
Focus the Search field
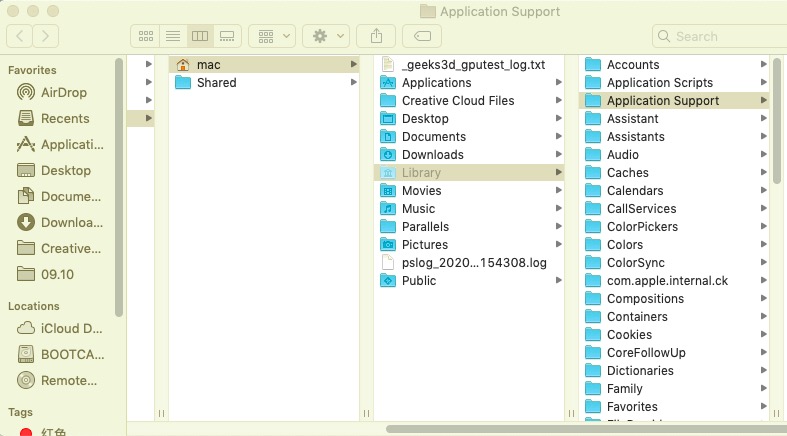click(x=720, y=36)
